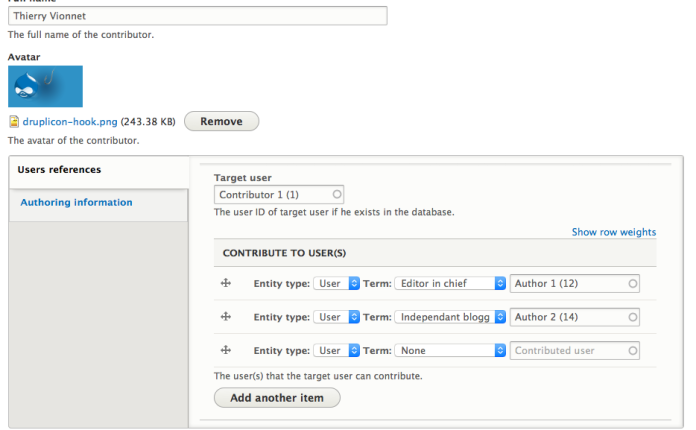Click the CONTRIBUTE TO USER(S) table header
The height and width of the screenshot is (430, 696).
[435, 253]
